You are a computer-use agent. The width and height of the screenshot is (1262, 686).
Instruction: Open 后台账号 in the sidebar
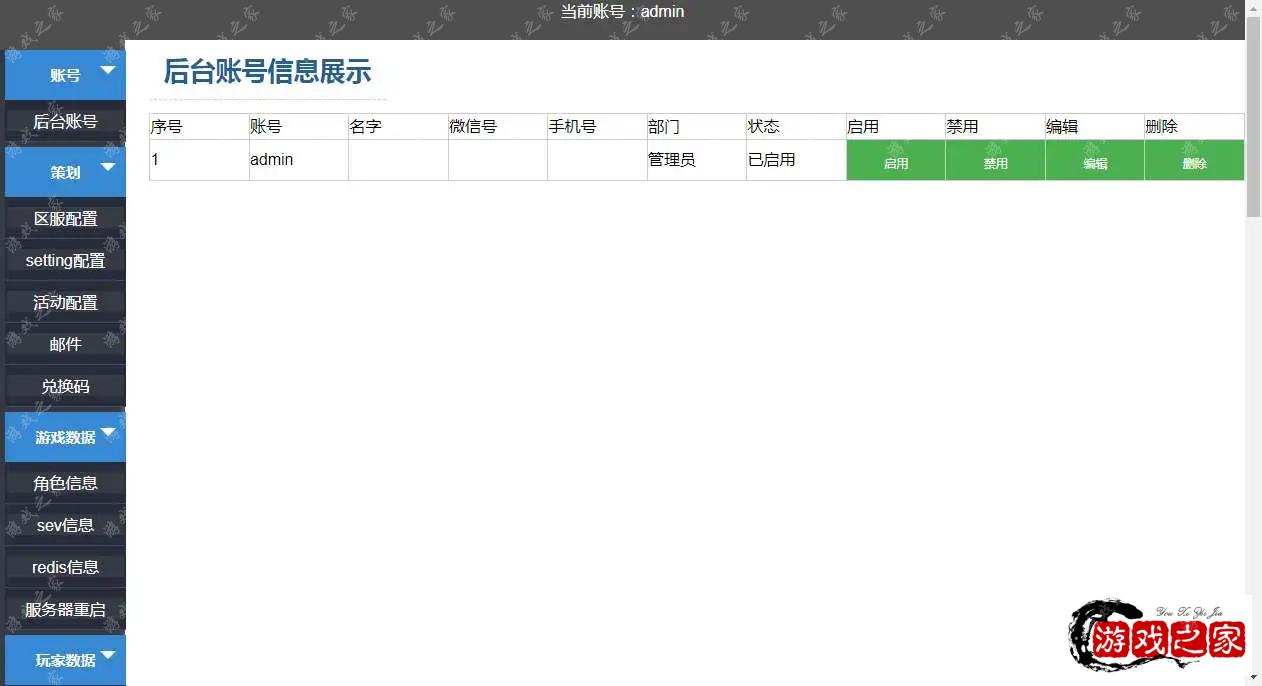click(x=65, y=122)
